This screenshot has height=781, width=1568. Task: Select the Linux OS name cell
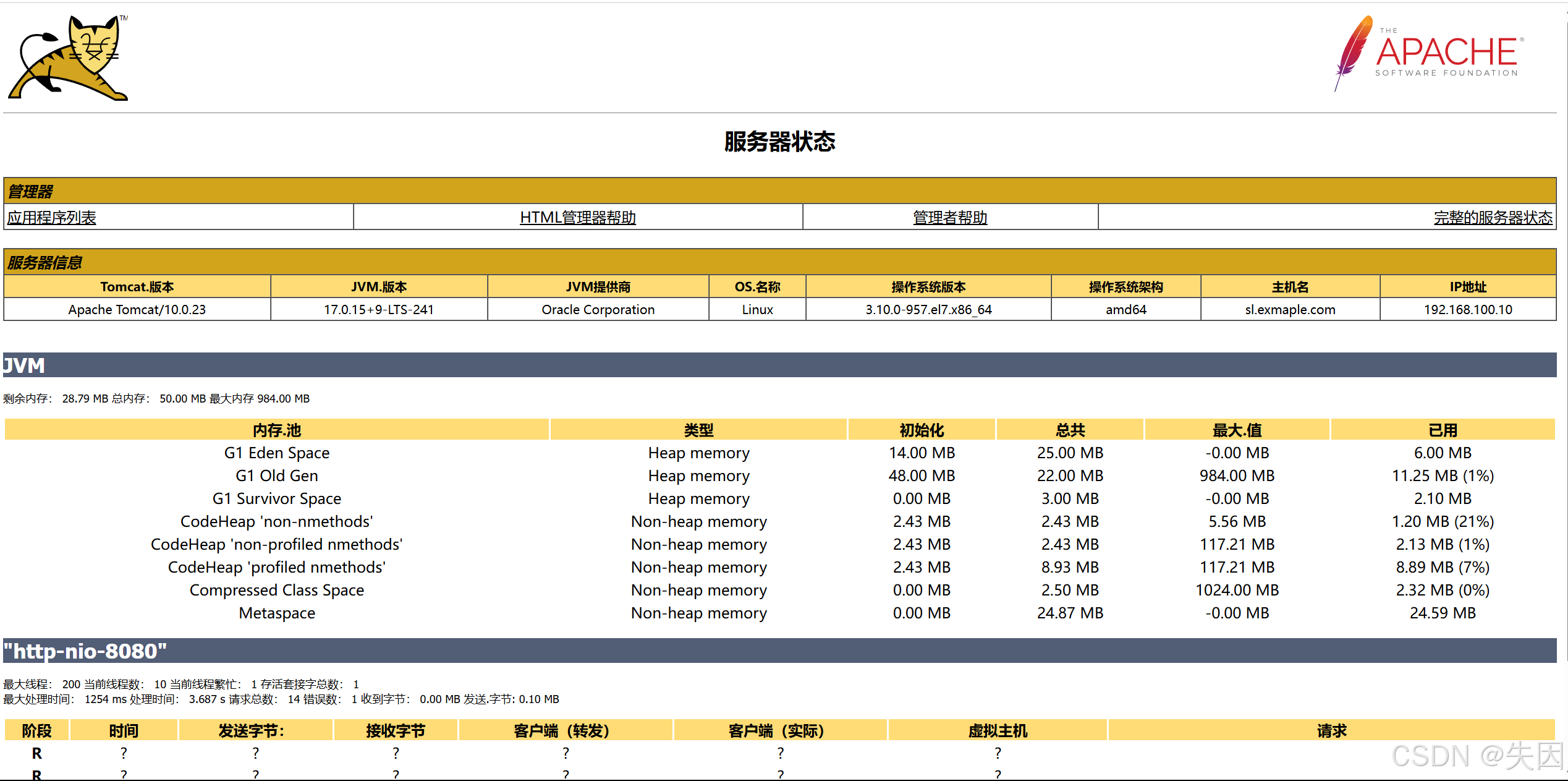tap(757, 309)
